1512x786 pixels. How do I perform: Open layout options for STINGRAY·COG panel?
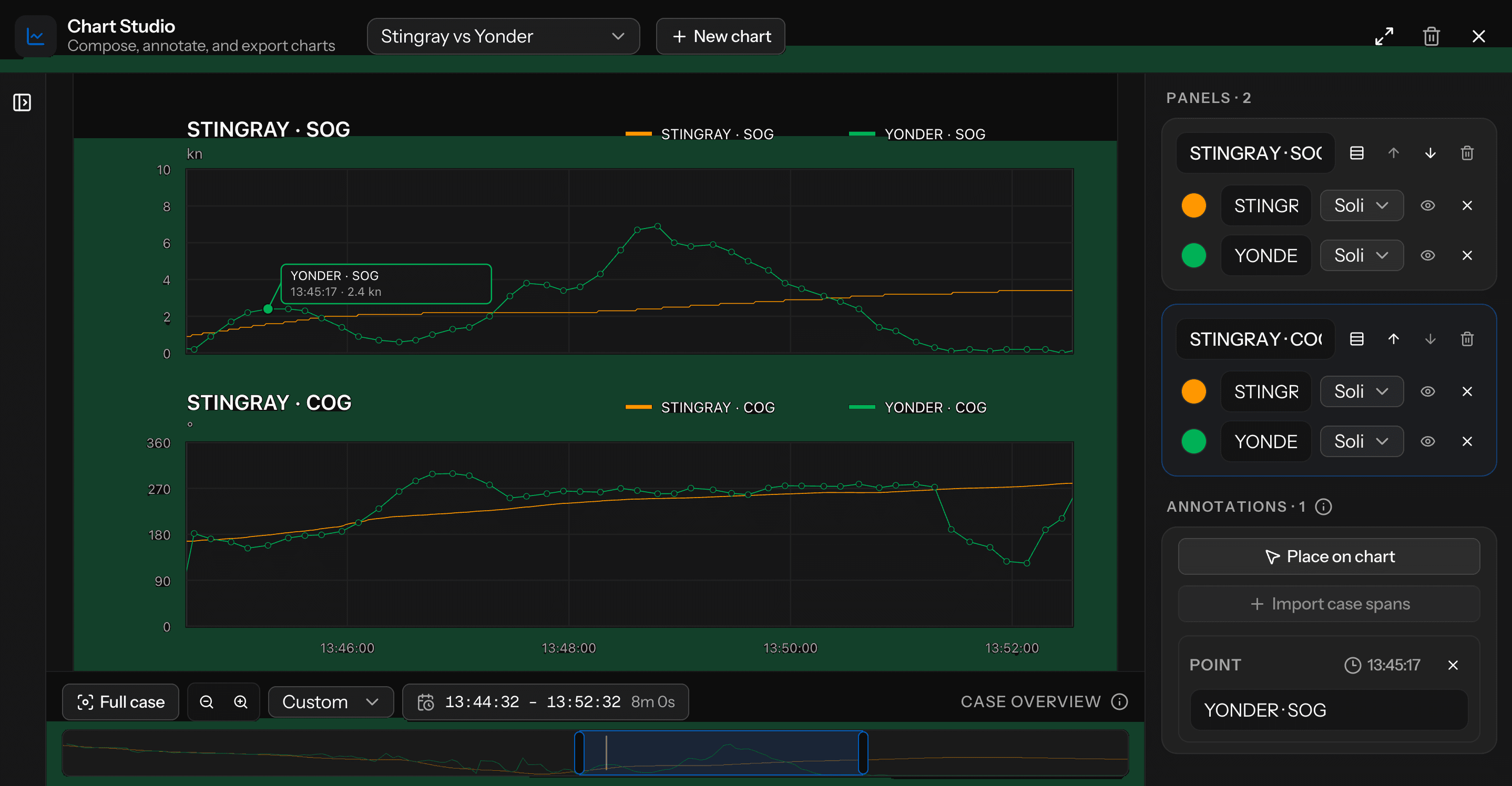coord(1356,339)
